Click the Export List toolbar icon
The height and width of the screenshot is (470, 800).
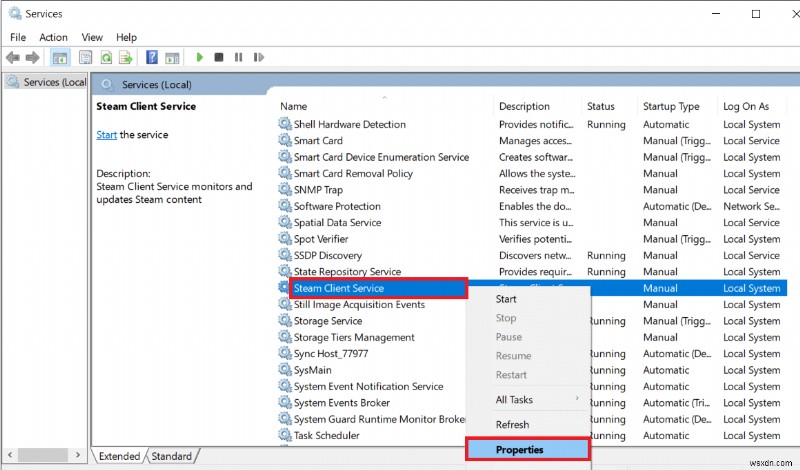[x=126, y=58]
